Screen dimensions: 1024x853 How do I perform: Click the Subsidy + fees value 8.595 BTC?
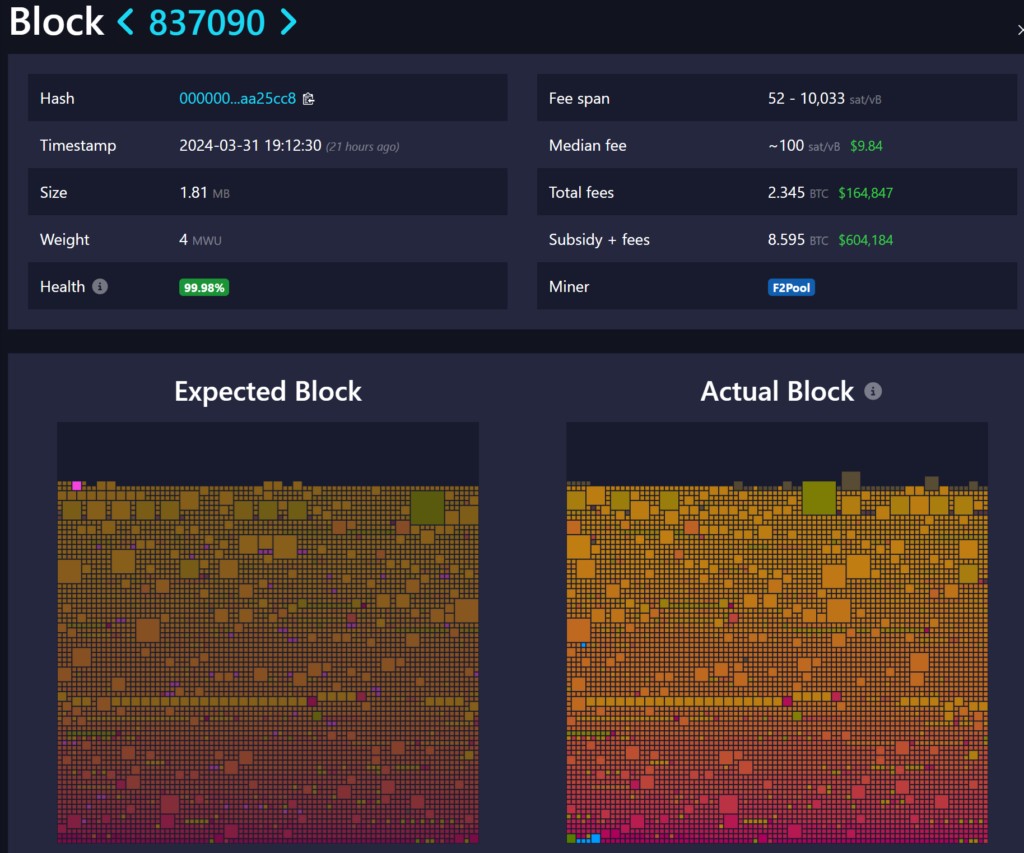(x=797, y=240)
